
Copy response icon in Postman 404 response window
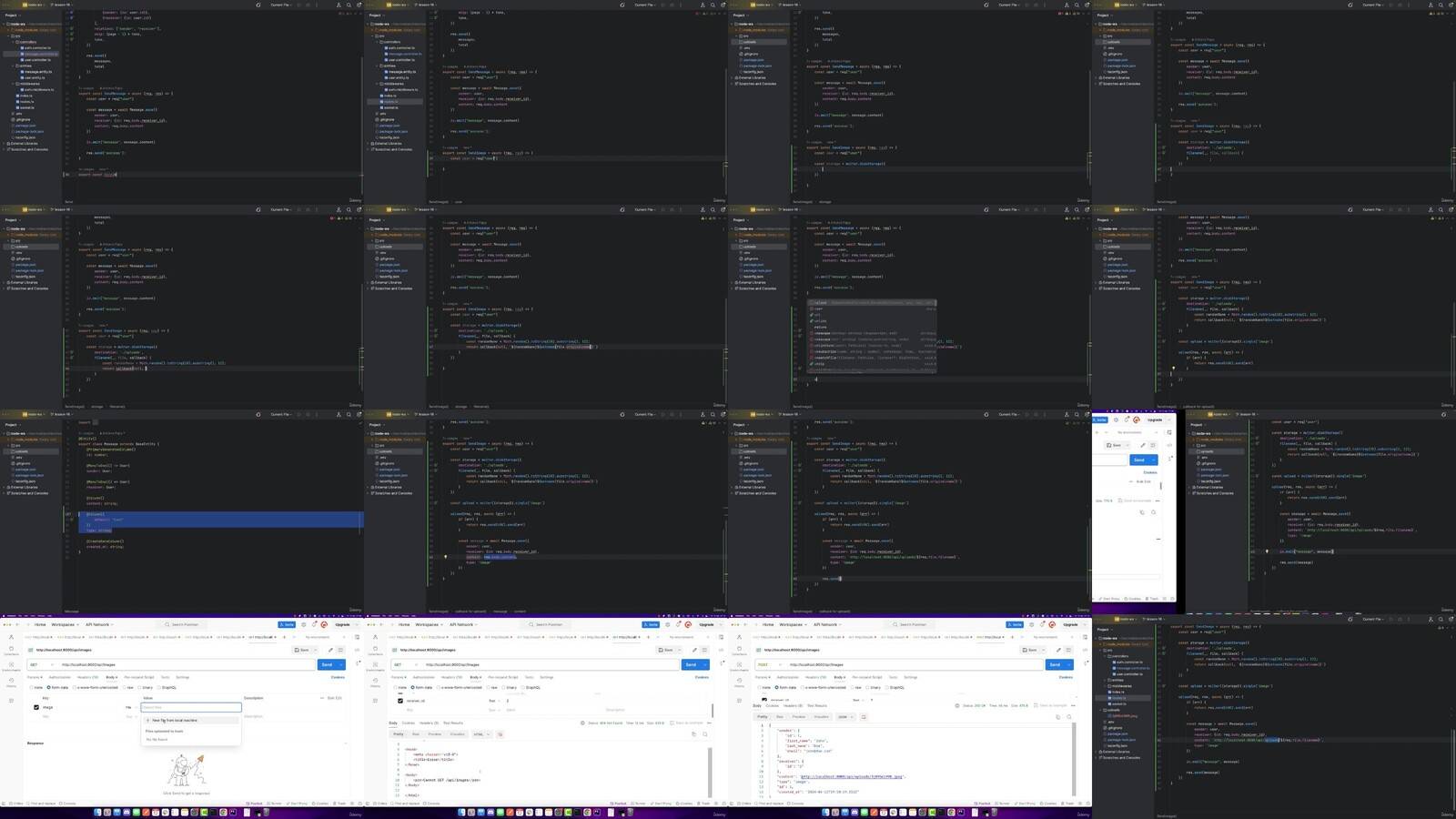click(693, 734)
